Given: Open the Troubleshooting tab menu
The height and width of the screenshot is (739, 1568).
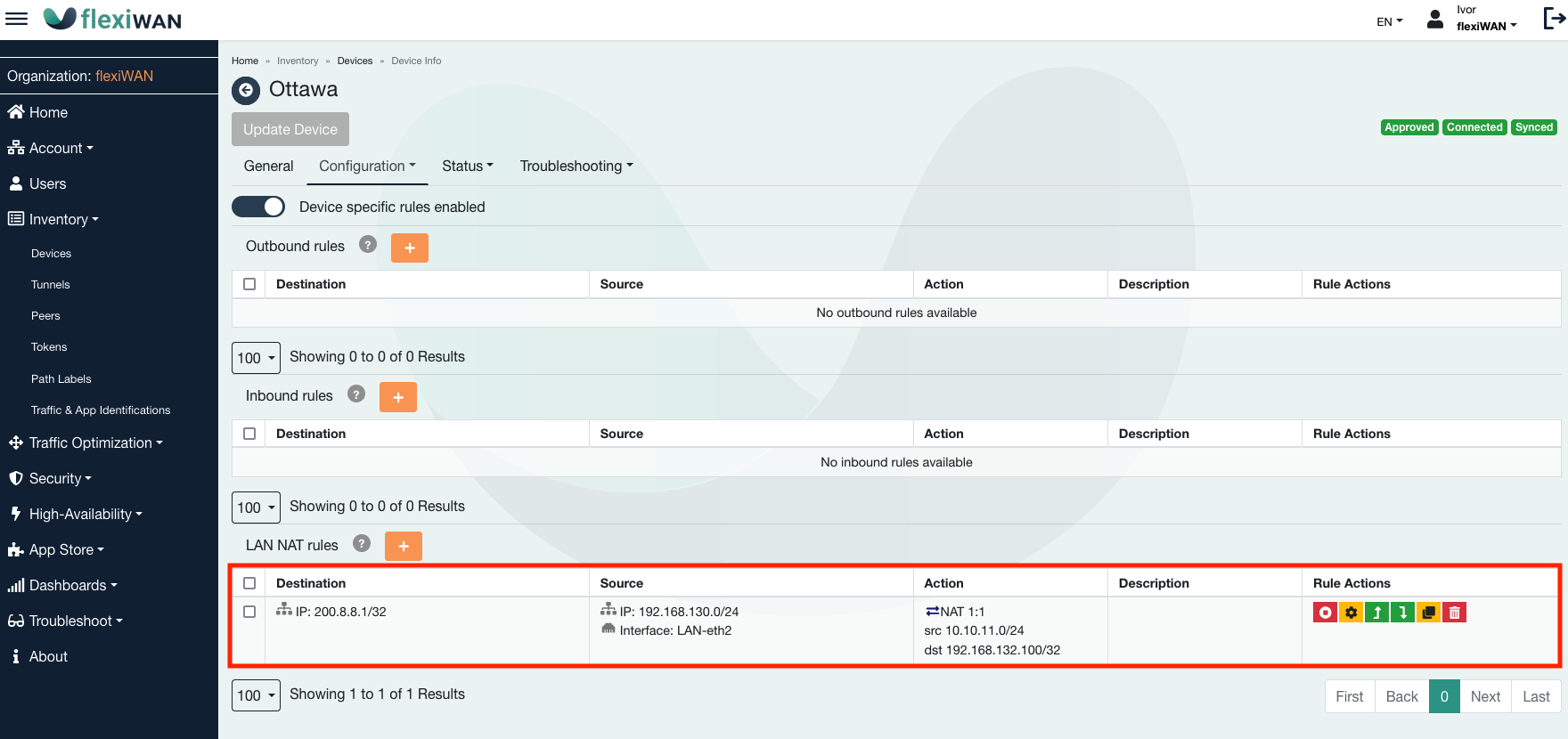Looking at the screenshot, I should [576, 166].
